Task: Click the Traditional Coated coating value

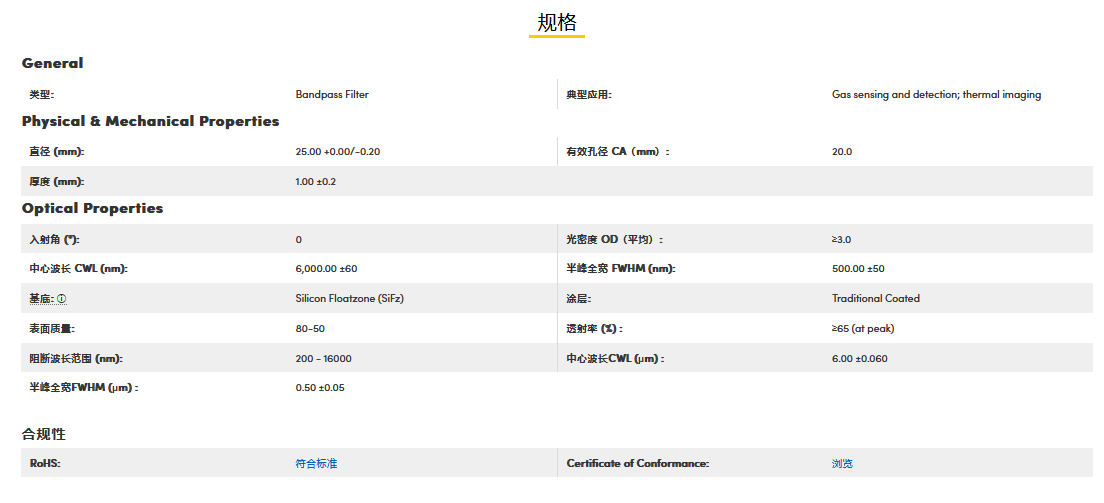Action: pos(875,298)
